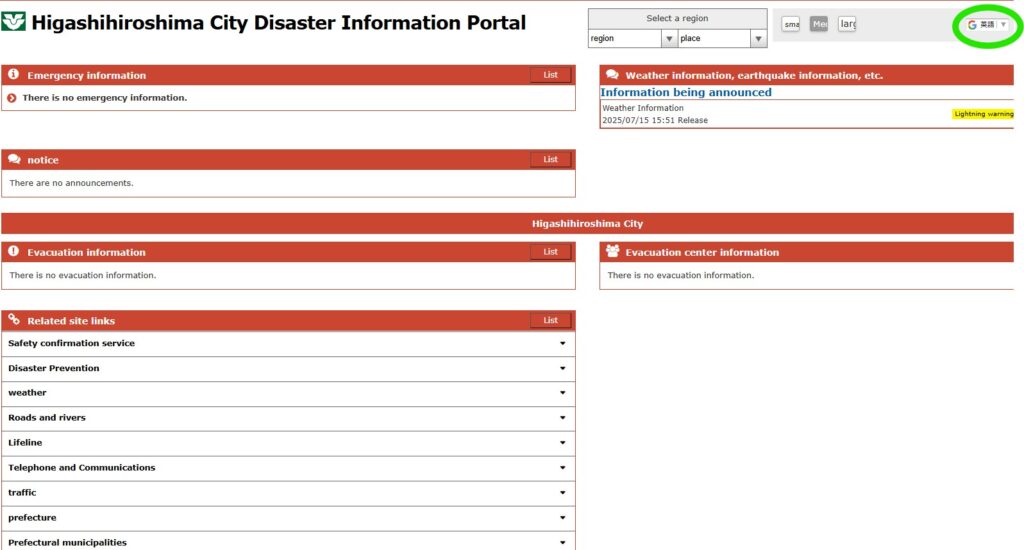Open the region dropdown

tap(632, 39)
